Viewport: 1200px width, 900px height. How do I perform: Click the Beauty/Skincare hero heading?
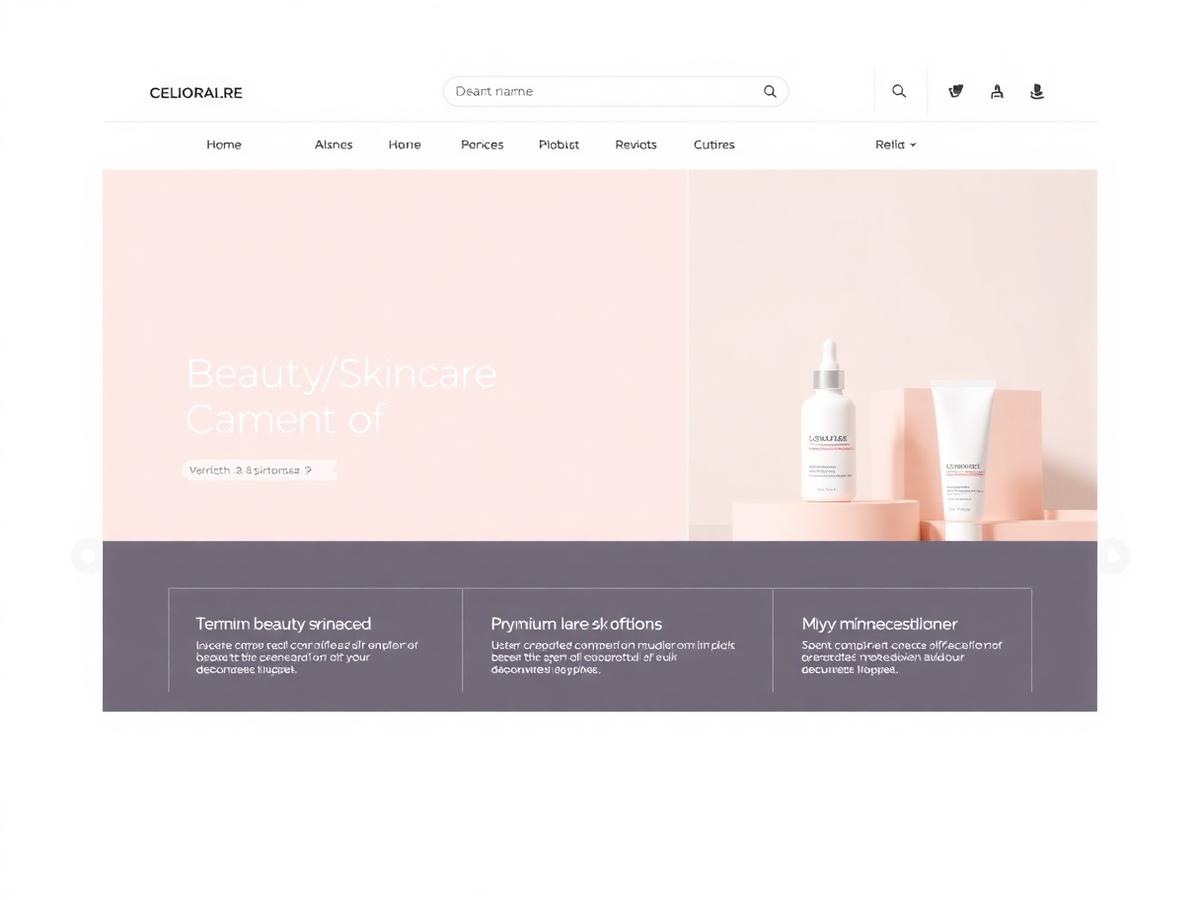tap(341, 374)
